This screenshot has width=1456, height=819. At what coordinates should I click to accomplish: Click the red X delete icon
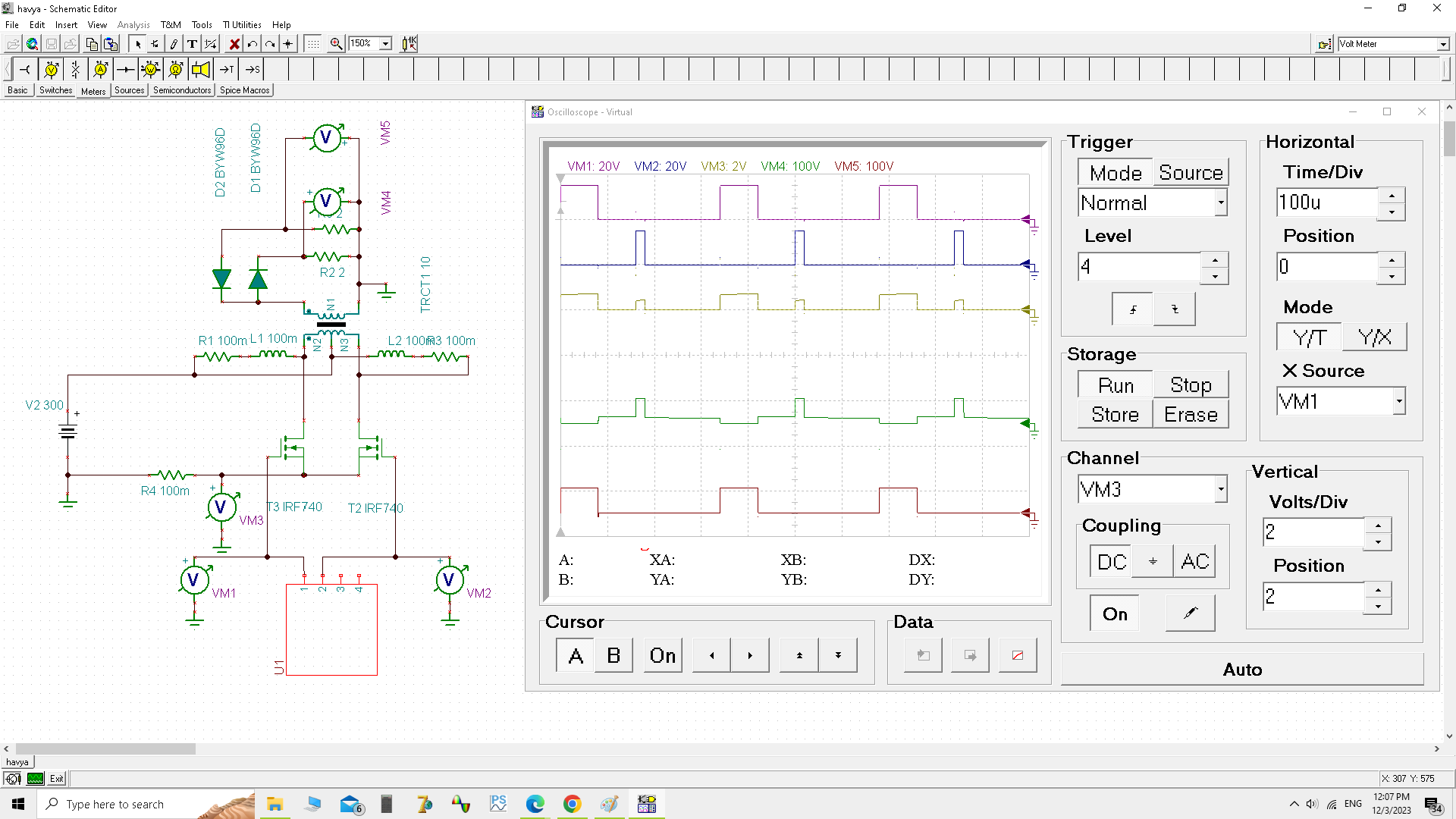[x=234, y=44]
